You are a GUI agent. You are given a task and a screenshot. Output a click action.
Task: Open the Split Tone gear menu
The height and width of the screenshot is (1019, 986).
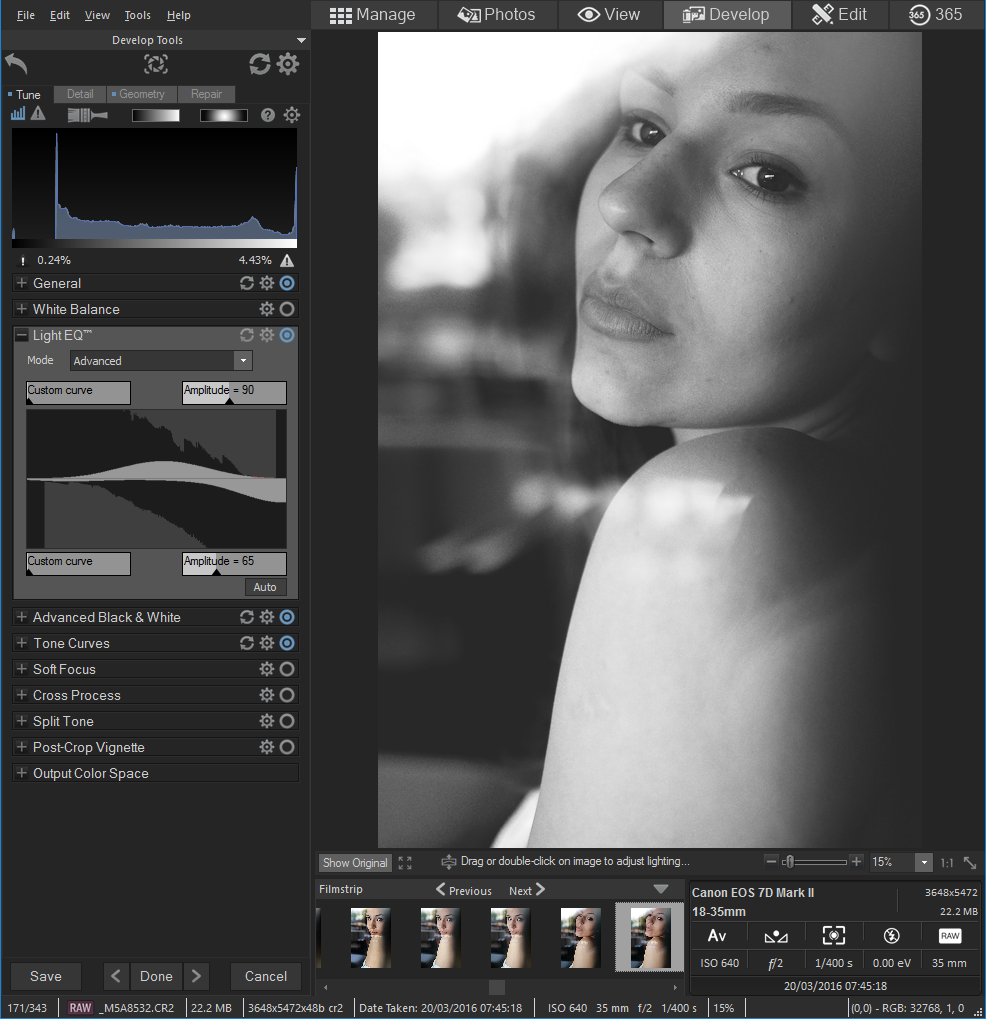[267, 721]
